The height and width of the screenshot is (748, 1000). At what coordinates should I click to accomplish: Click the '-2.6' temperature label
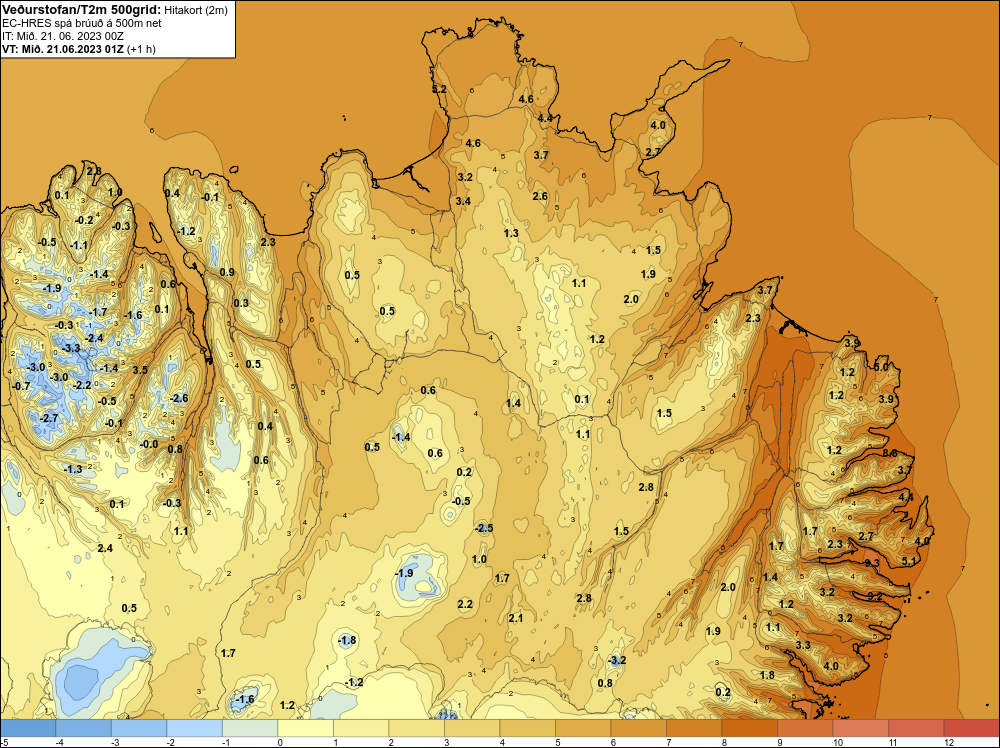(179, 398)
